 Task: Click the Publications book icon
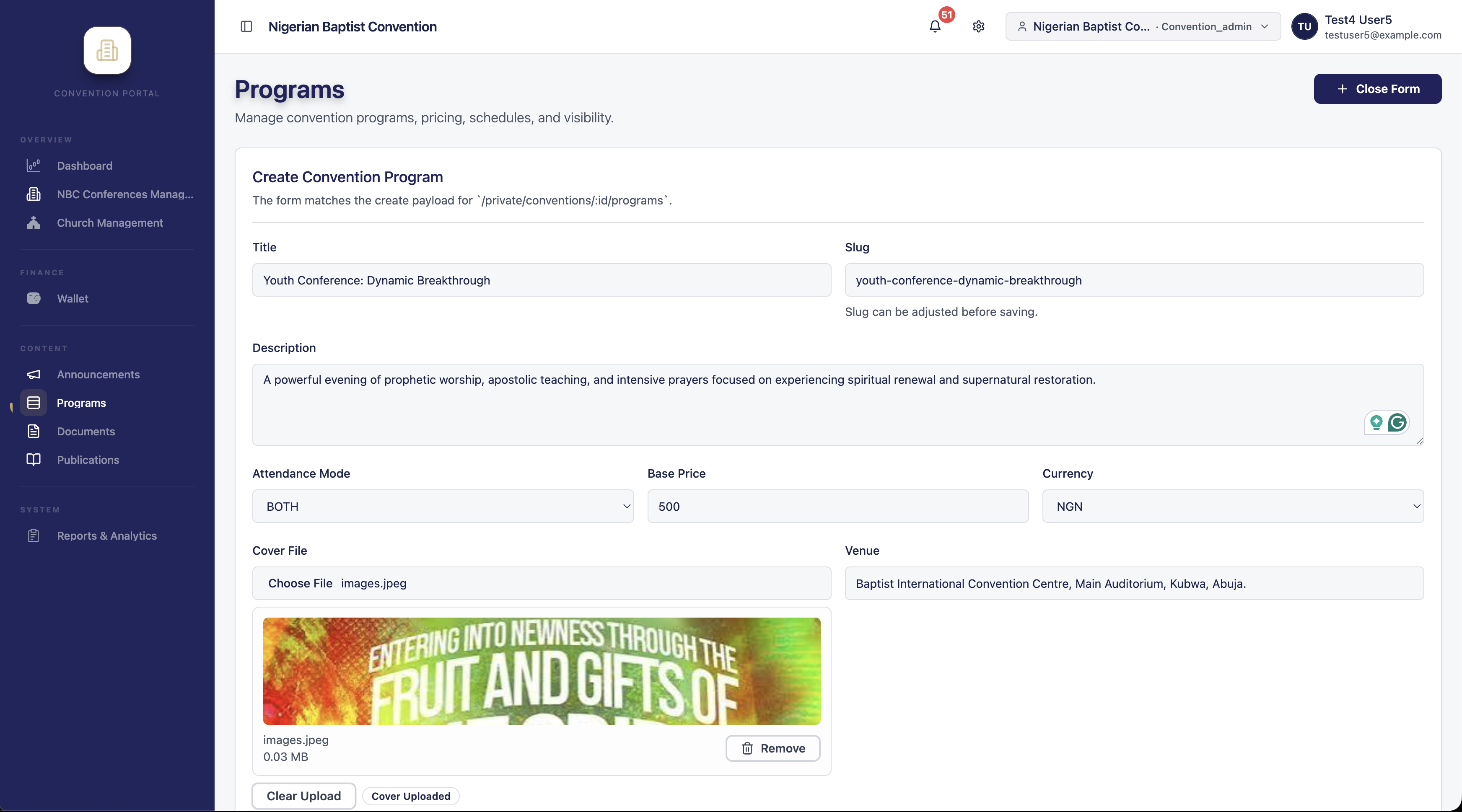(34, 460)
